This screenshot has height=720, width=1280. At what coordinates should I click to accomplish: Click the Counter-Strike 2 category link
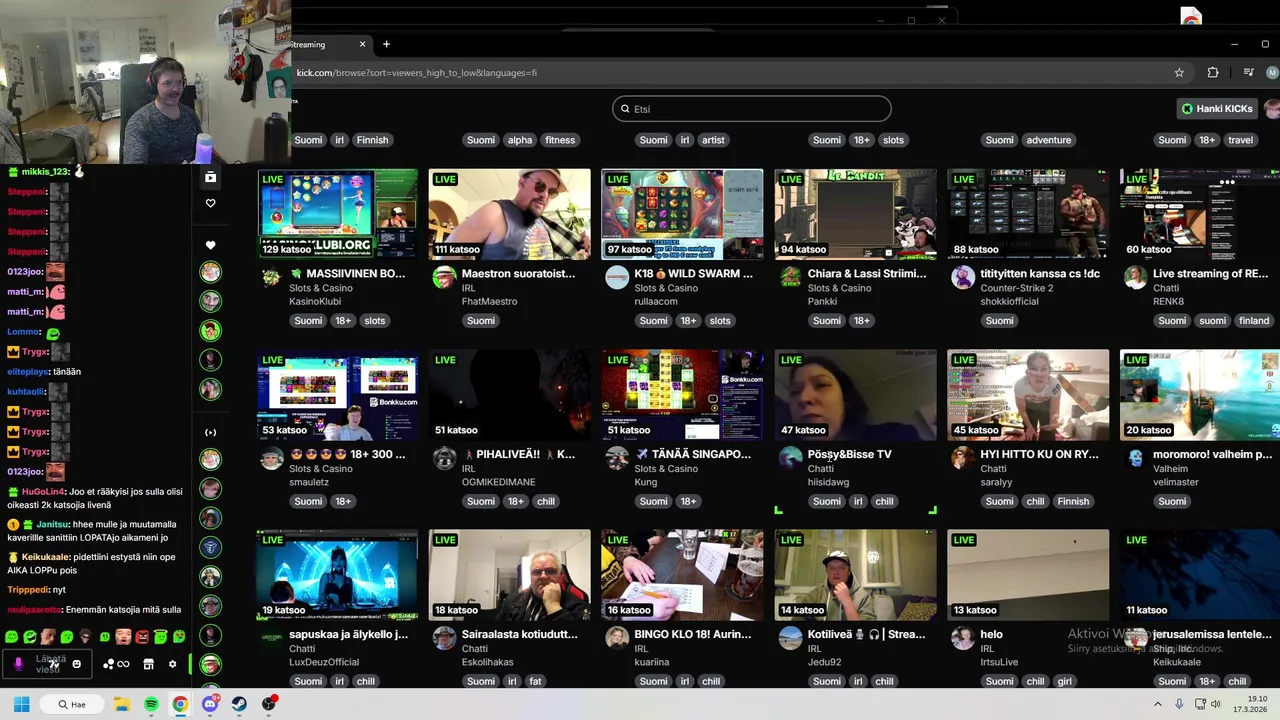1016,288
